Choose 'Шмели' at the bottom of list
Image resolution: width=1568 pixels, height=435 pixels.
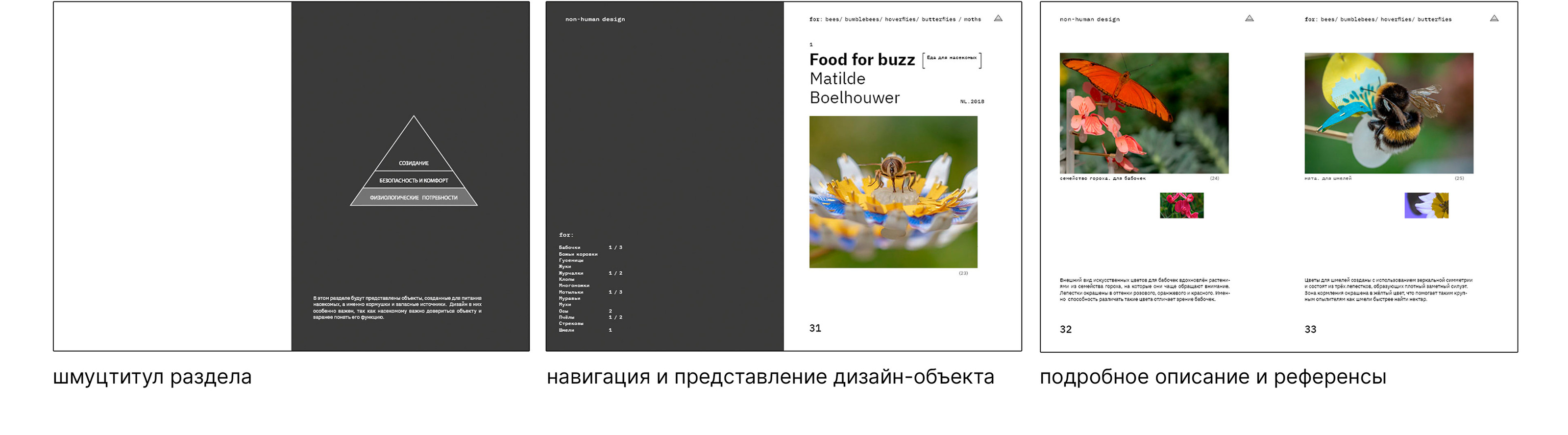[x=566, y=330]
